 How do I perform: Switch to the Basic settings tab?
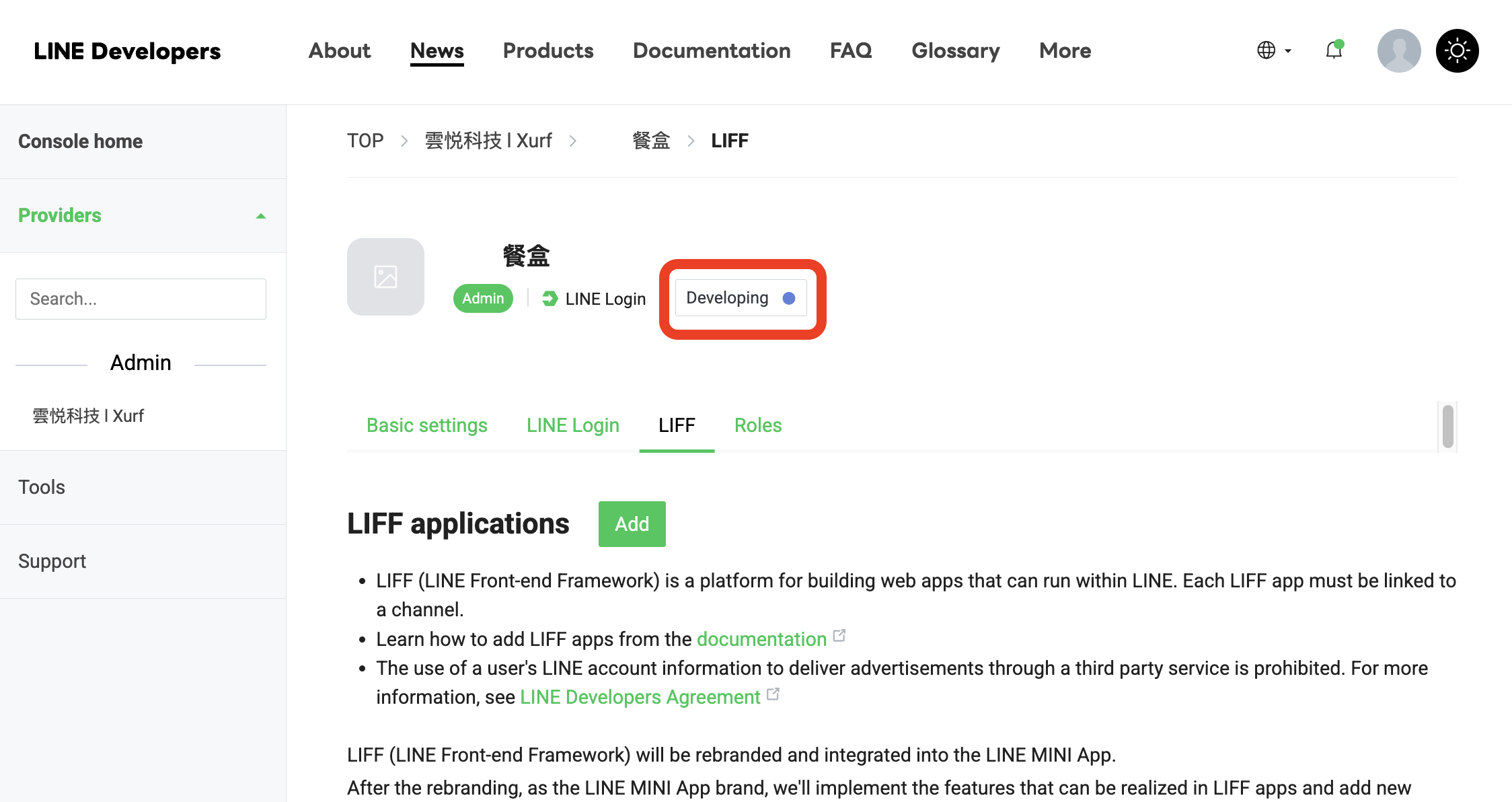[427, 425]
